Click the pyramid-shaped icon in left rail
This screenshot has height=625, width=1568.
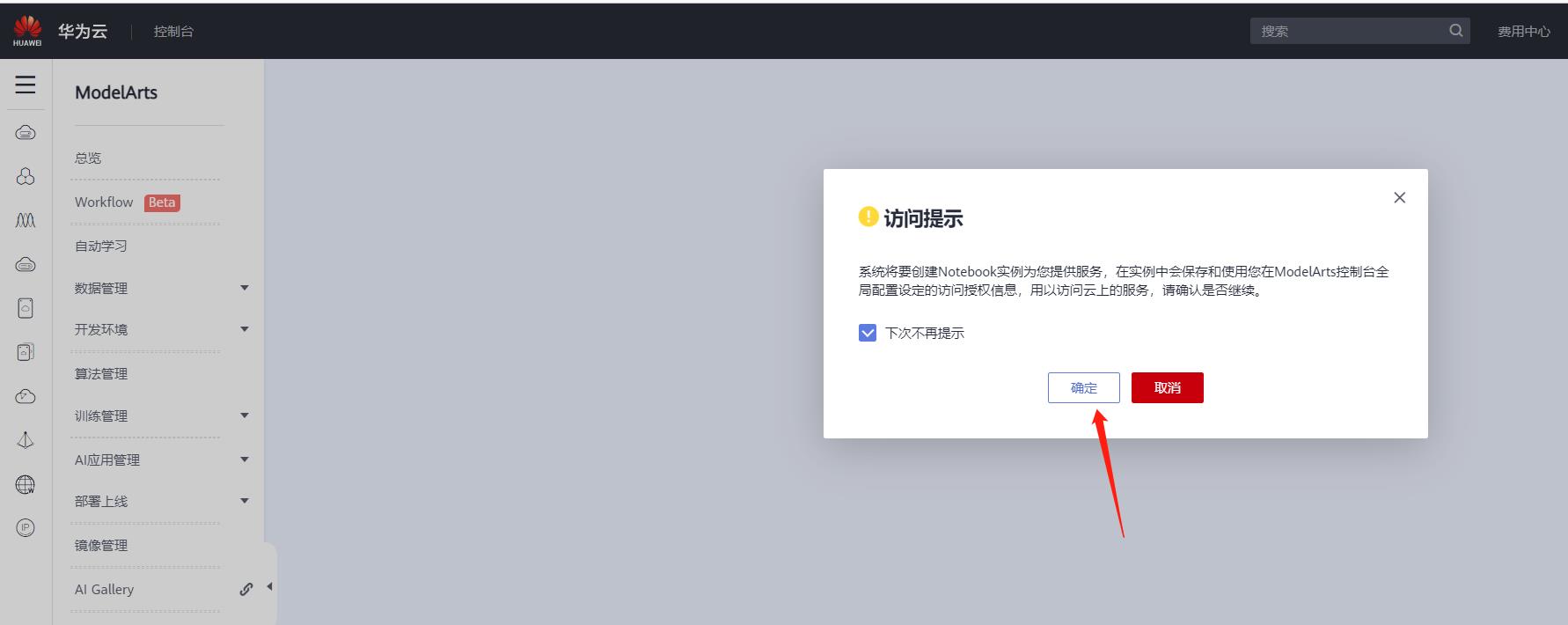(26, 440)
